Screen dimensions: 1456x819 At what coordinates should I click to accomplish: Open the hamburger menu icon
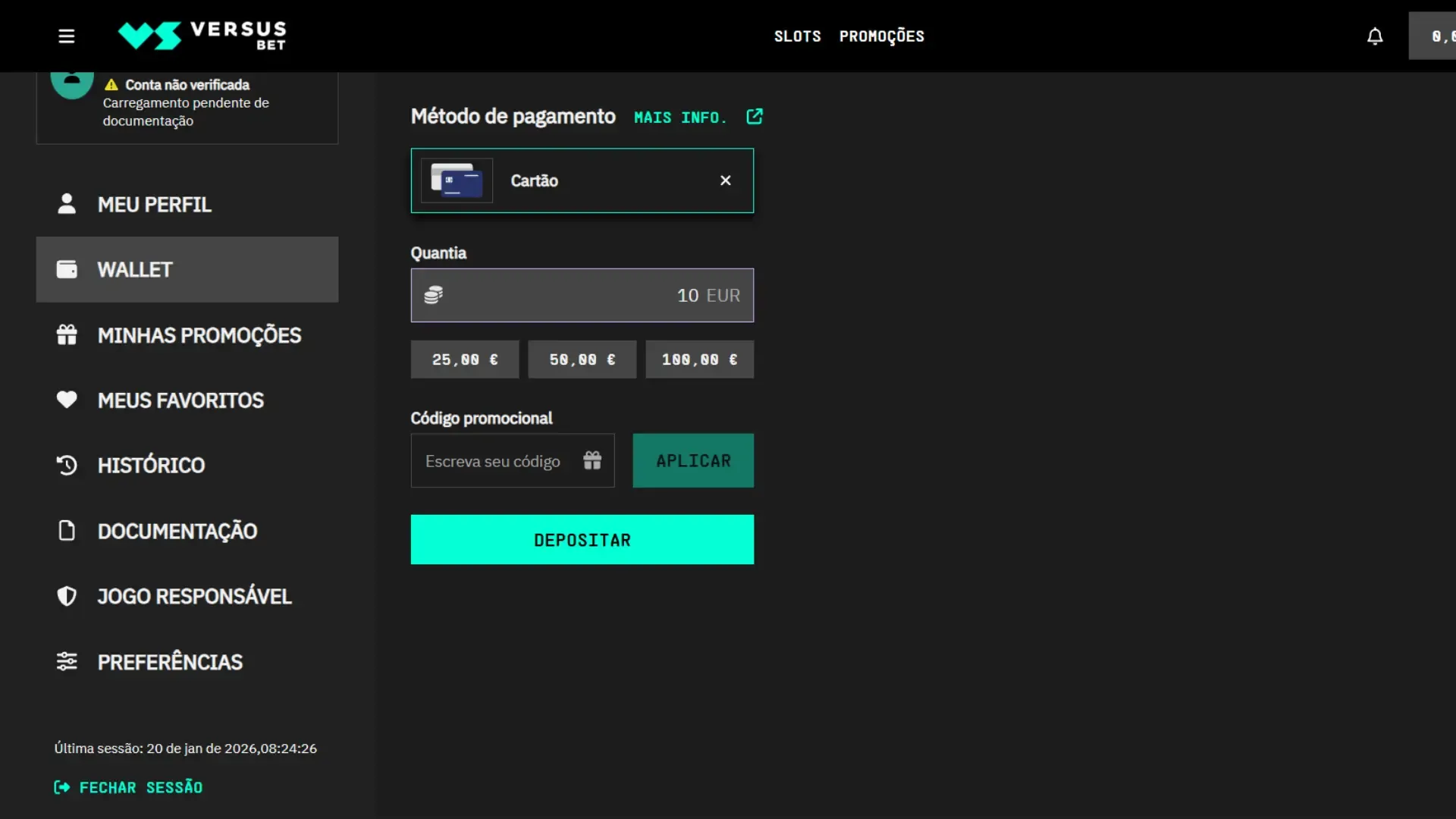pos(67,36)
